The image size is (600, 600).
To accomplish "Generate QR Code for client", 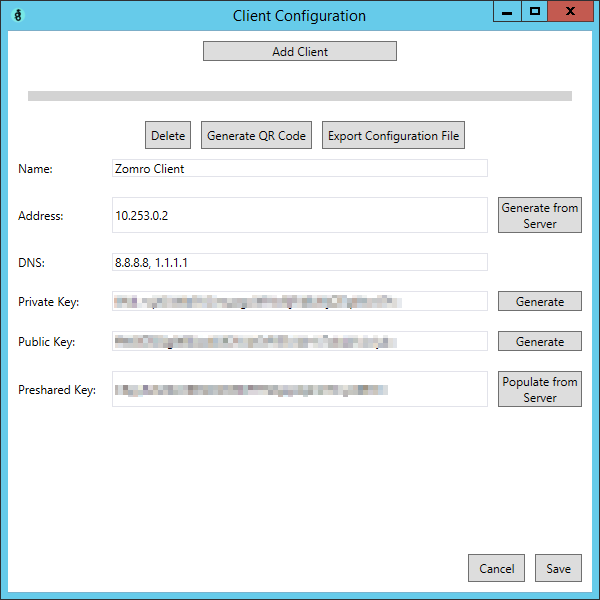I will [256, 135].
